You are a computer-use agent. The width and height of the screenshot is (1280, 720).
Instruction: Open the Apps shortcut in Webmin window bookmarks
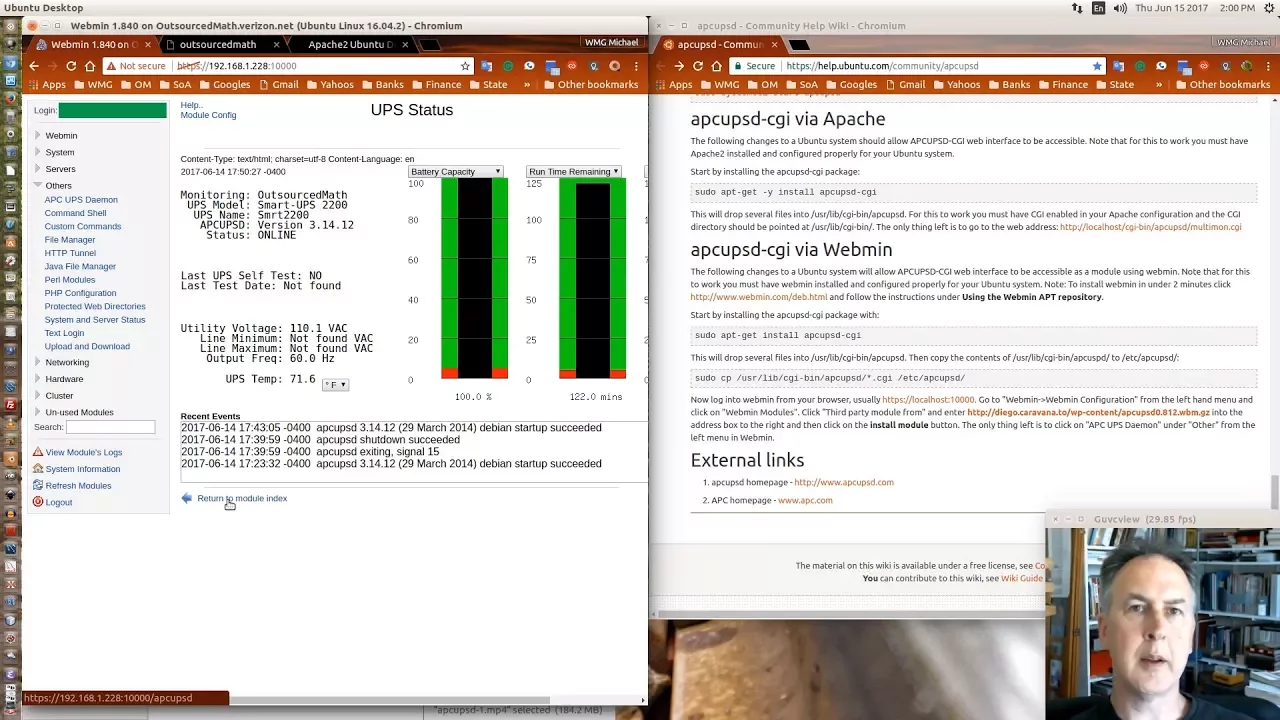tap(46, 85)
